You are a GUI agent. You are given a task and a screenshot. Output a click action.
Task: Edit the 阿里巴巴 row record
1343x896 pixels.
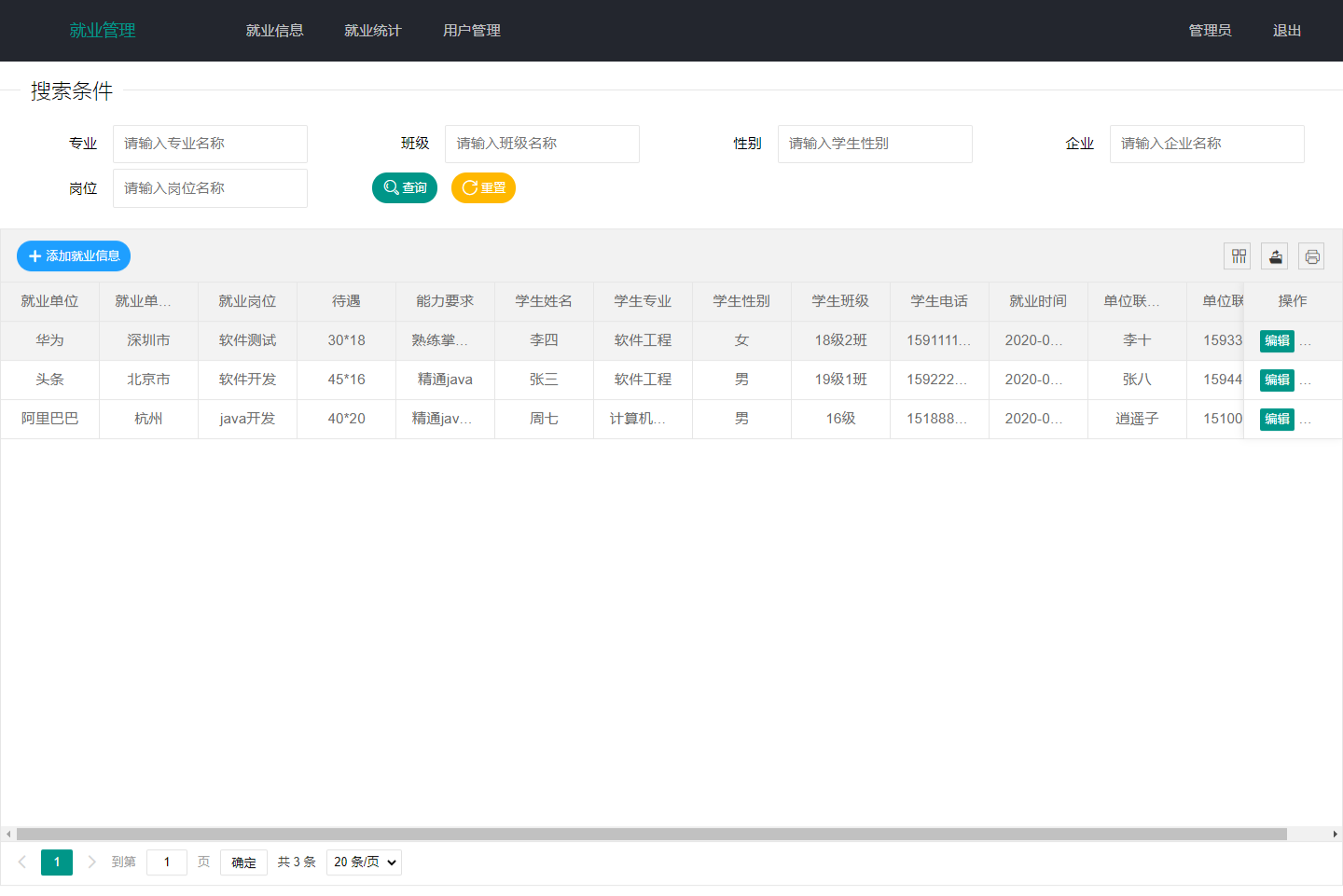(1277, 420)
